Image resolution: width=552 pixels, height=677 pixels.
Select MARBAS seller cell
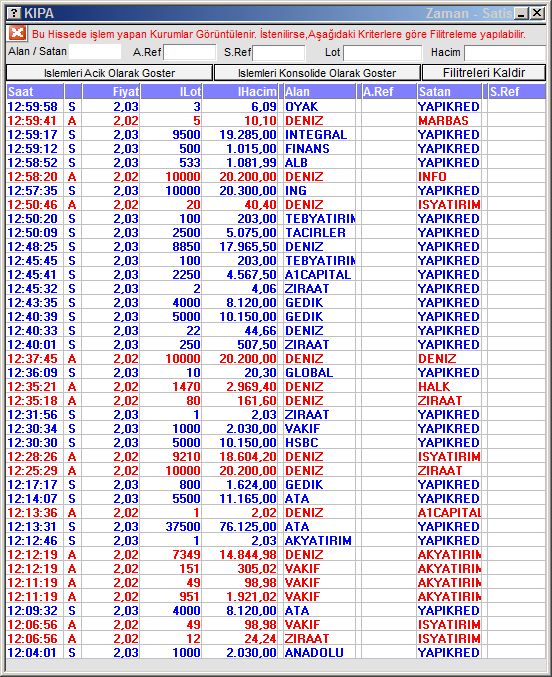[x=449, y=120]
